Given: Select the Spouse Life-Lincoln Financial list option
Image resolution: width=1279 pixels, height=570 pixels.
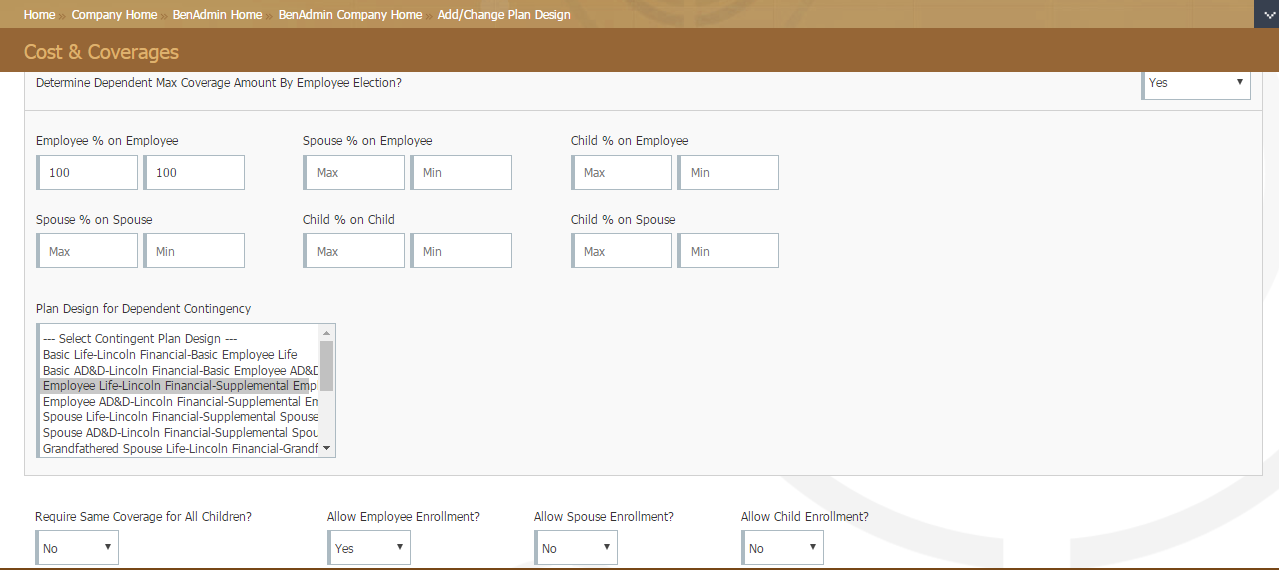Looking at the screenshot, I should [x=180, y=417].
